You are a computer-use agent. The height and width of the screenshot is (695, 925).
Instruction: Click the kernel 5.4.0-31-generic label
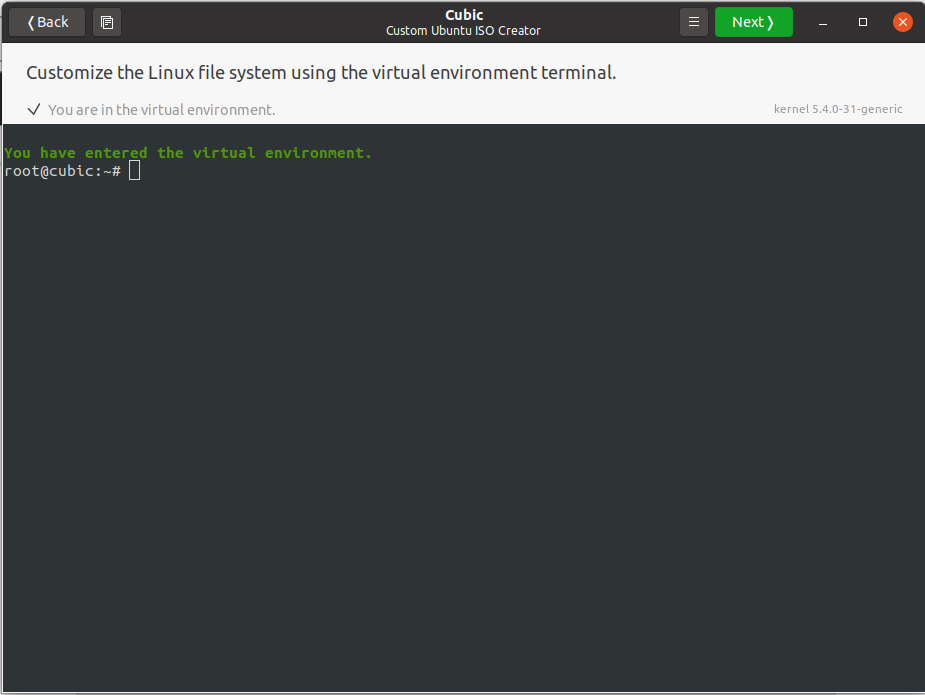838,109
